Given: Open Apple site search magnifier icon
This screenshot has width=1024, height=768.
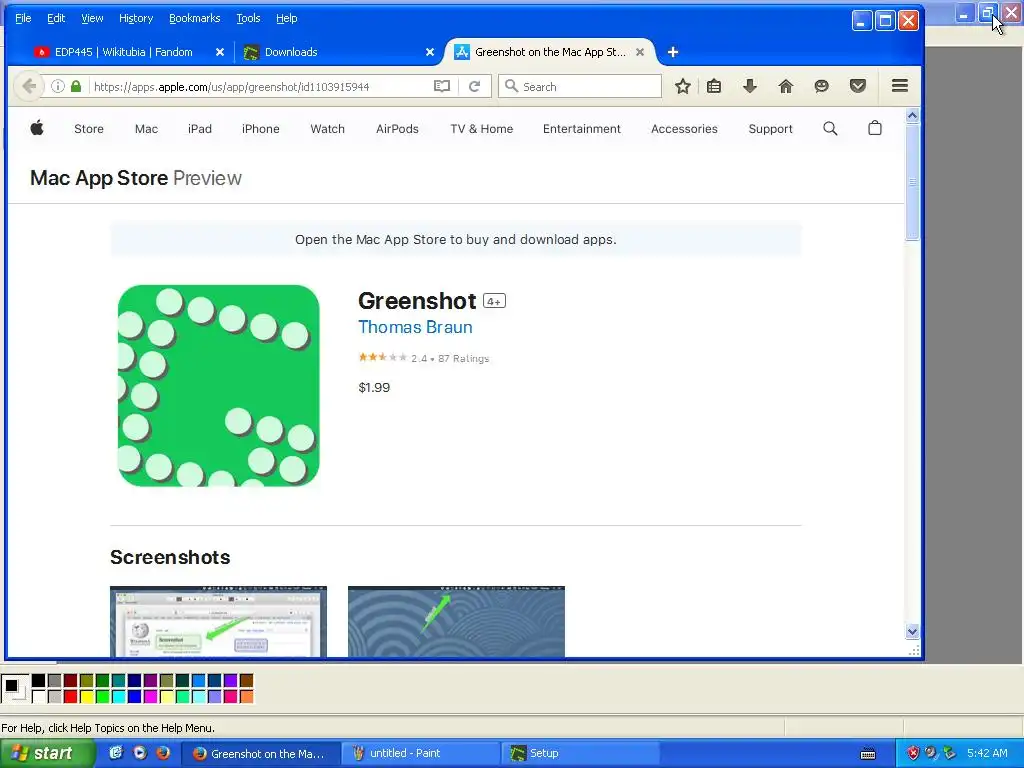Looking at the screenshot, I should 830,129.
